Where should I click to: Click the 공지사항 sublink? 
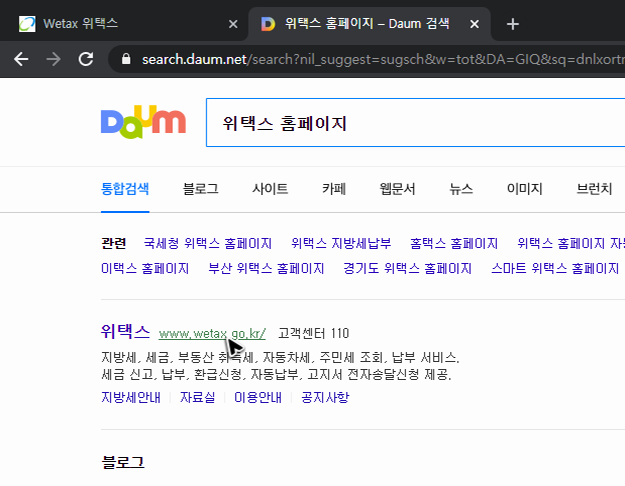325,397
